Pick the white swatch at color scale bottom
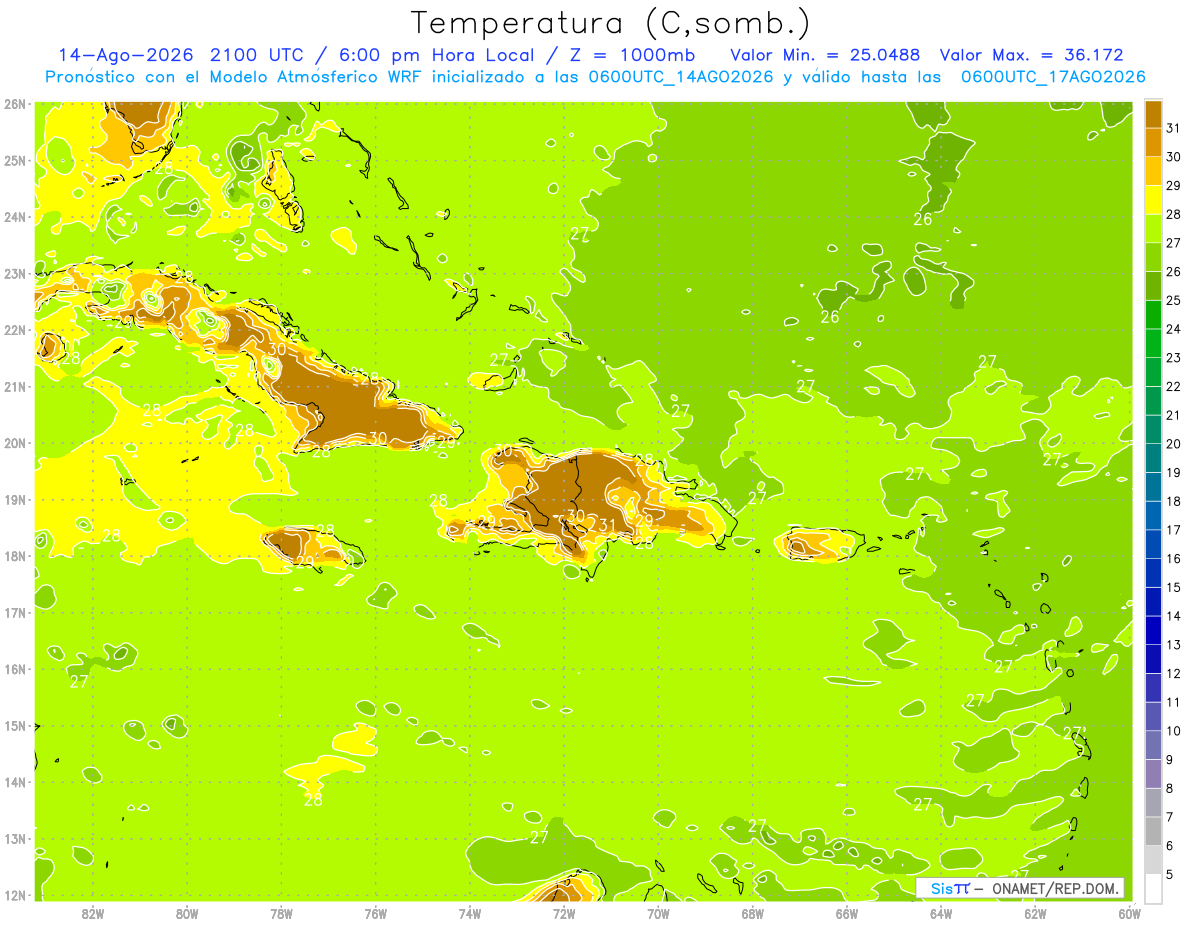1200x927 pixels. 1153,888
